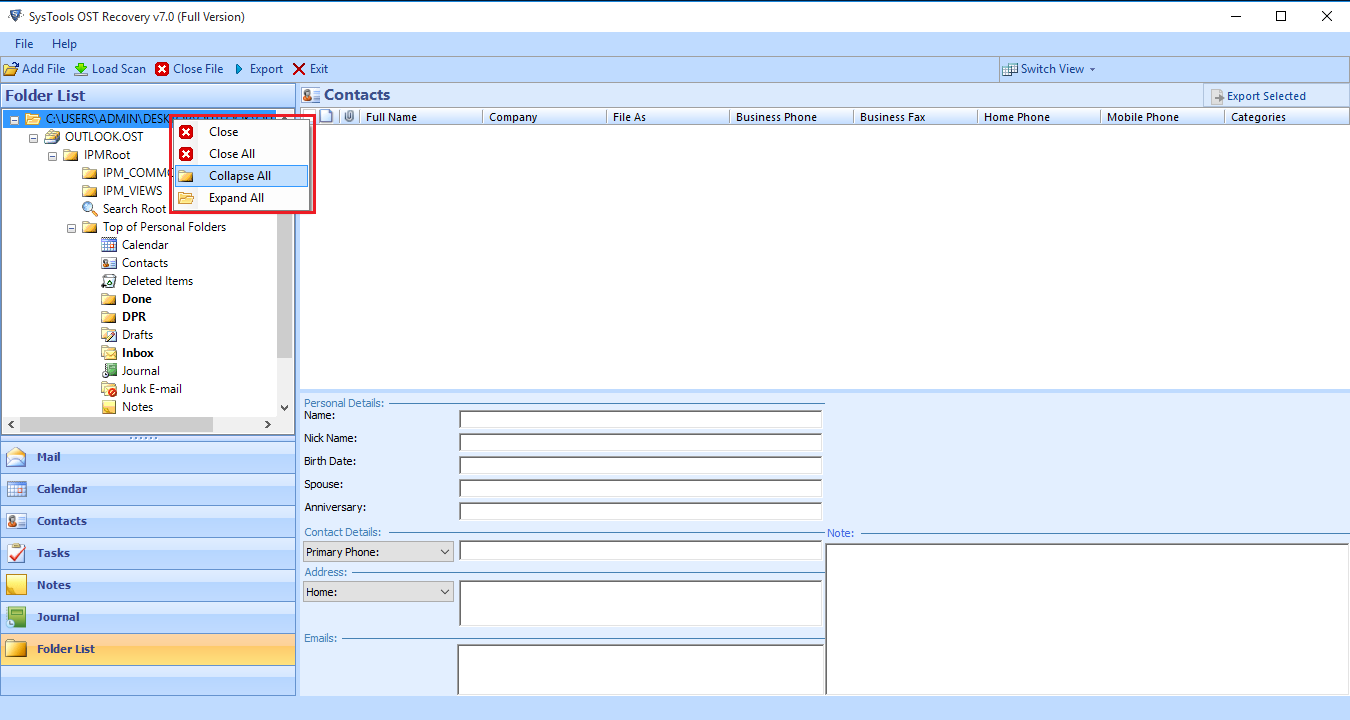Click Calendar icon in navigation pane

[16, 489]
